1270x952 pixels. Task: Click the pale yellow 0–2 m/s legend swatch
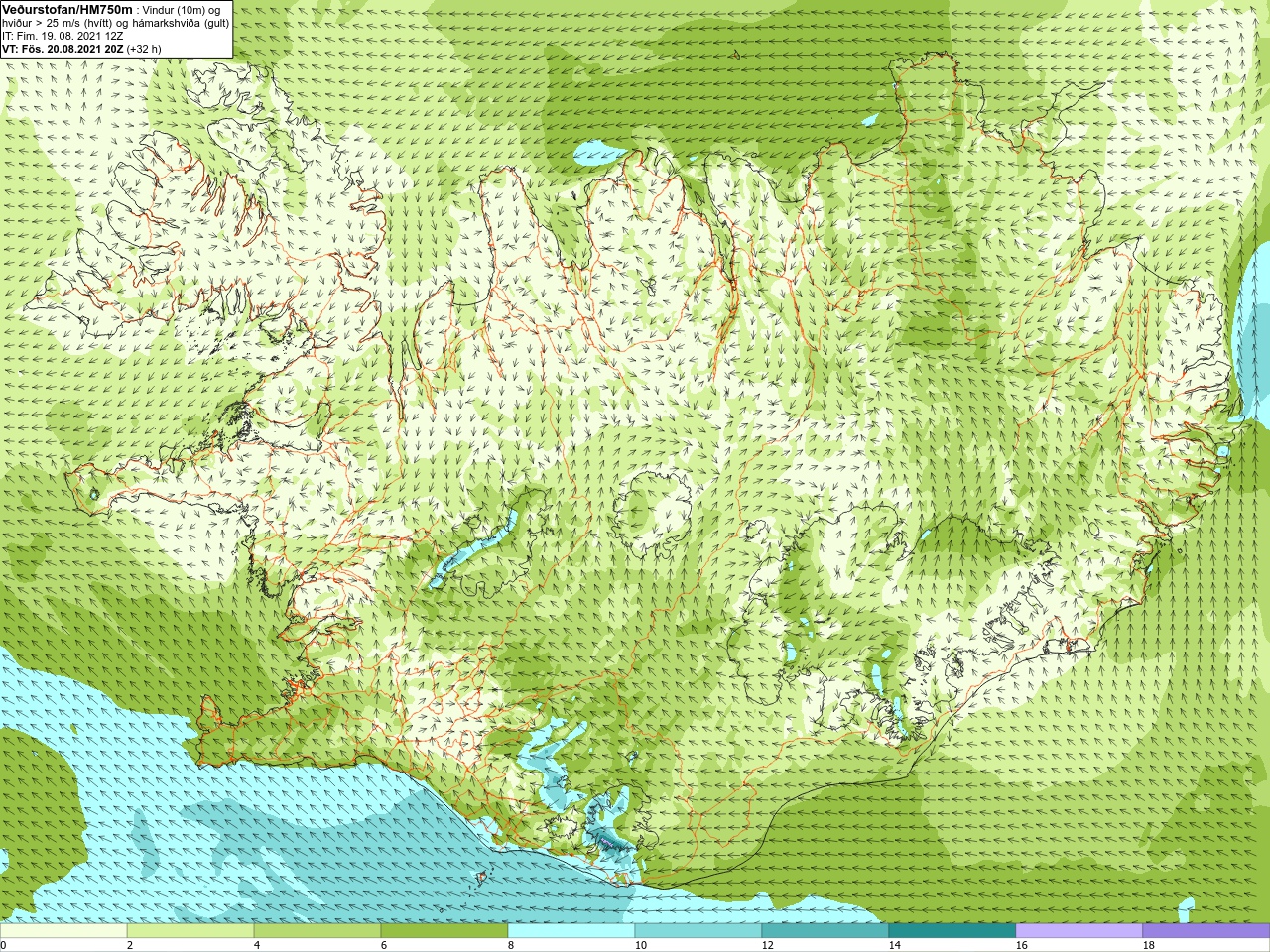click(63, 931)
